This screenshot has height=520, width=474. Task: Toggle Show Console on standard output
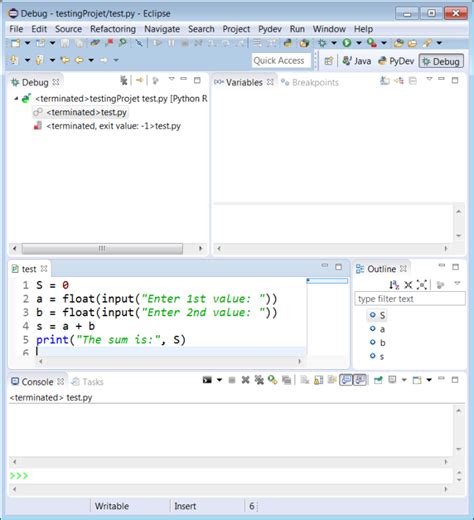[346, 380]
